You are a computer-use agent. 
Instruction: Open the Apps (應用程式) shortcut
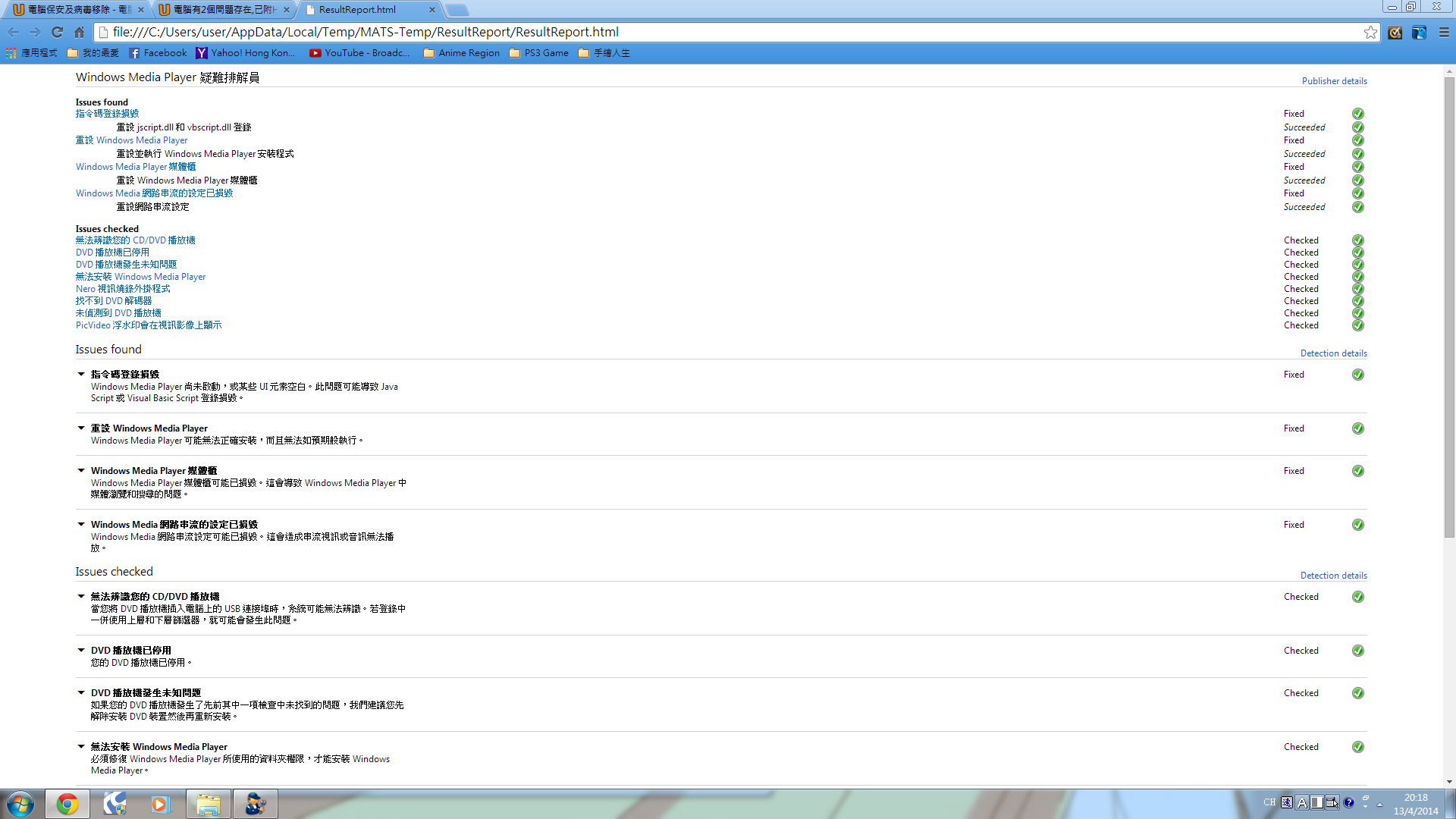click(32, 53)
